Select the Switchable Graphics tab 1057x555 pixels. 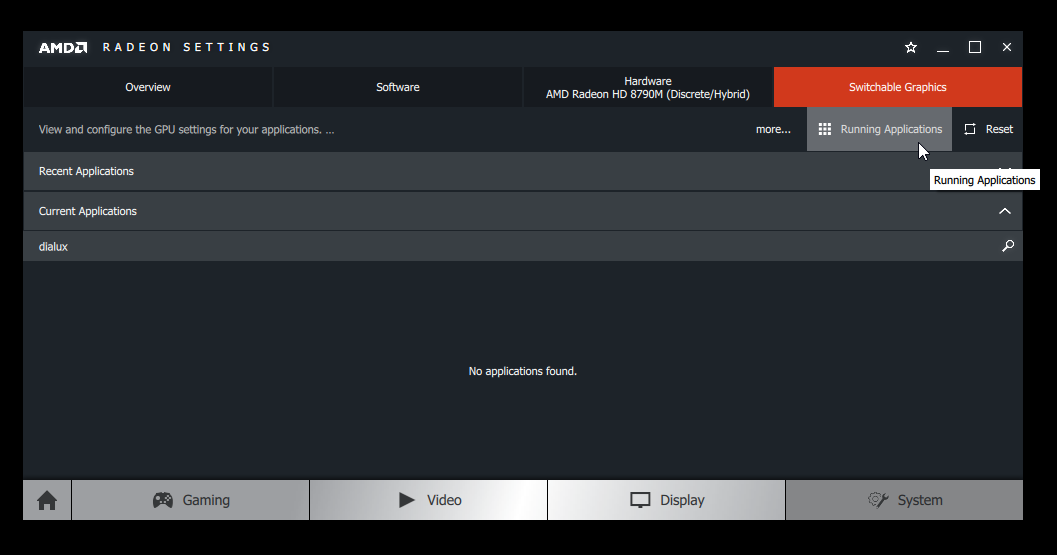point(897,87)
